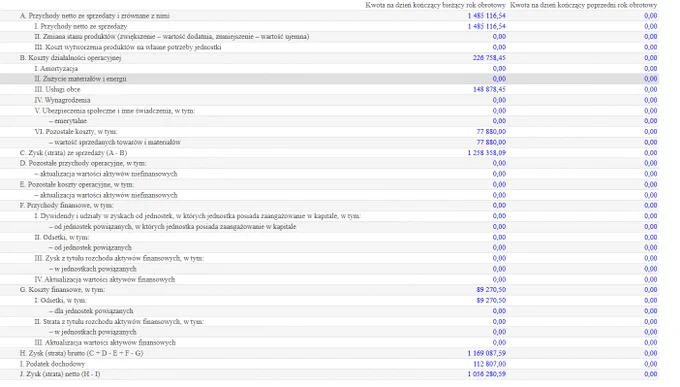
Task: Click value '77 880,00' in 'VI. Pozostałe koszty' row
Action: (491, 131)
